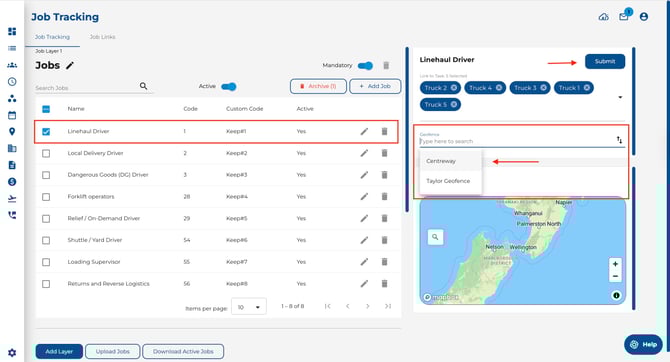Jump to the first page
The image size is (670, 362).
(327, 306)
